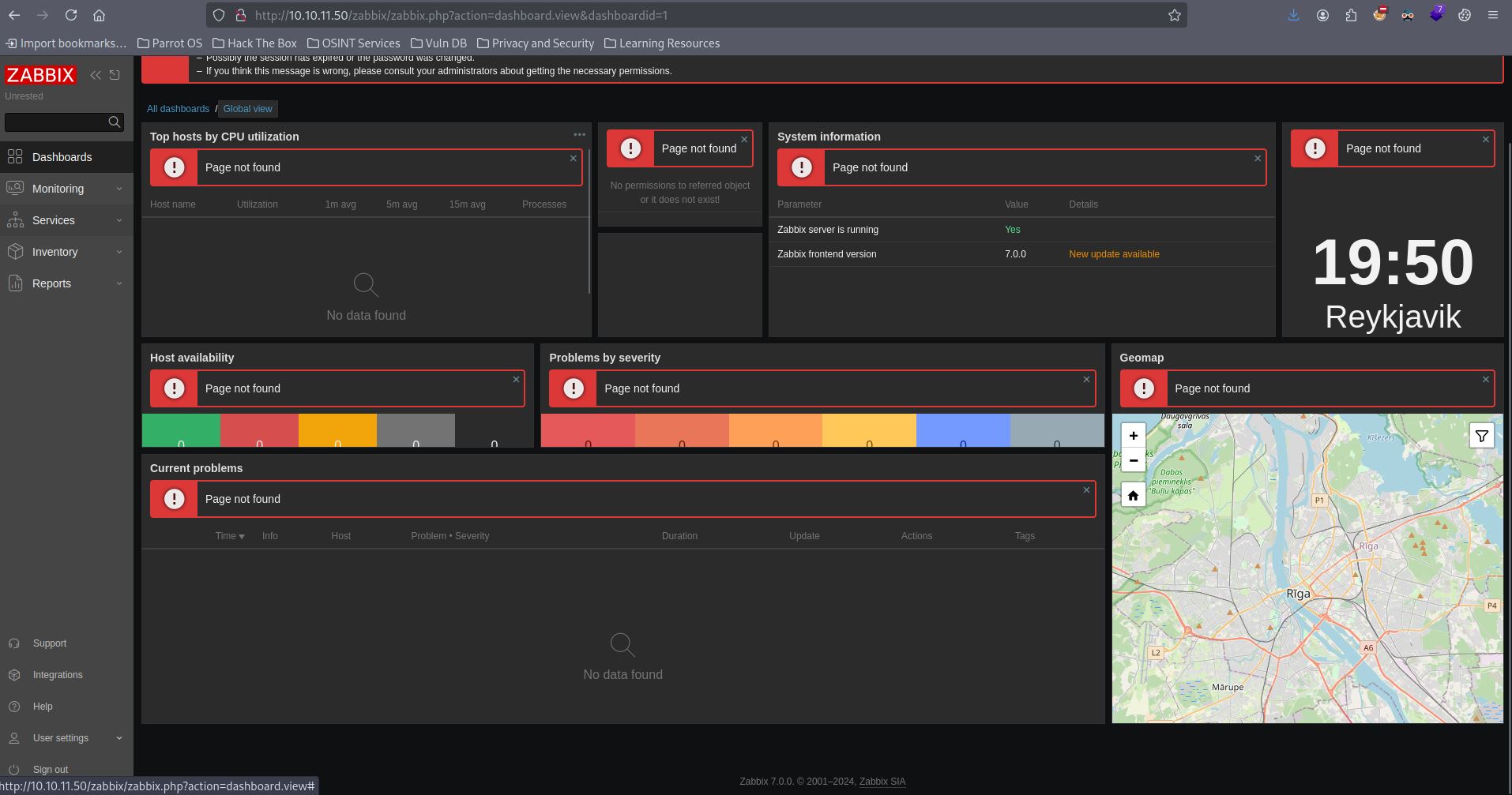Expand the Monitoring menu section
The height and width of the screenshot is (795, 1512).
(x=66, y=189)
